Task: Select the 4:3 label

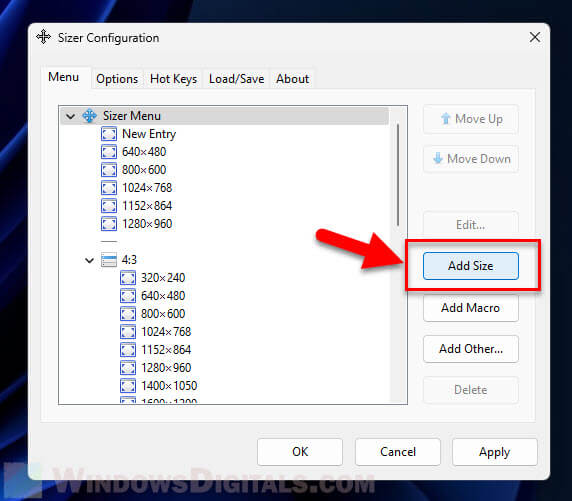Action: click(129, 260)
